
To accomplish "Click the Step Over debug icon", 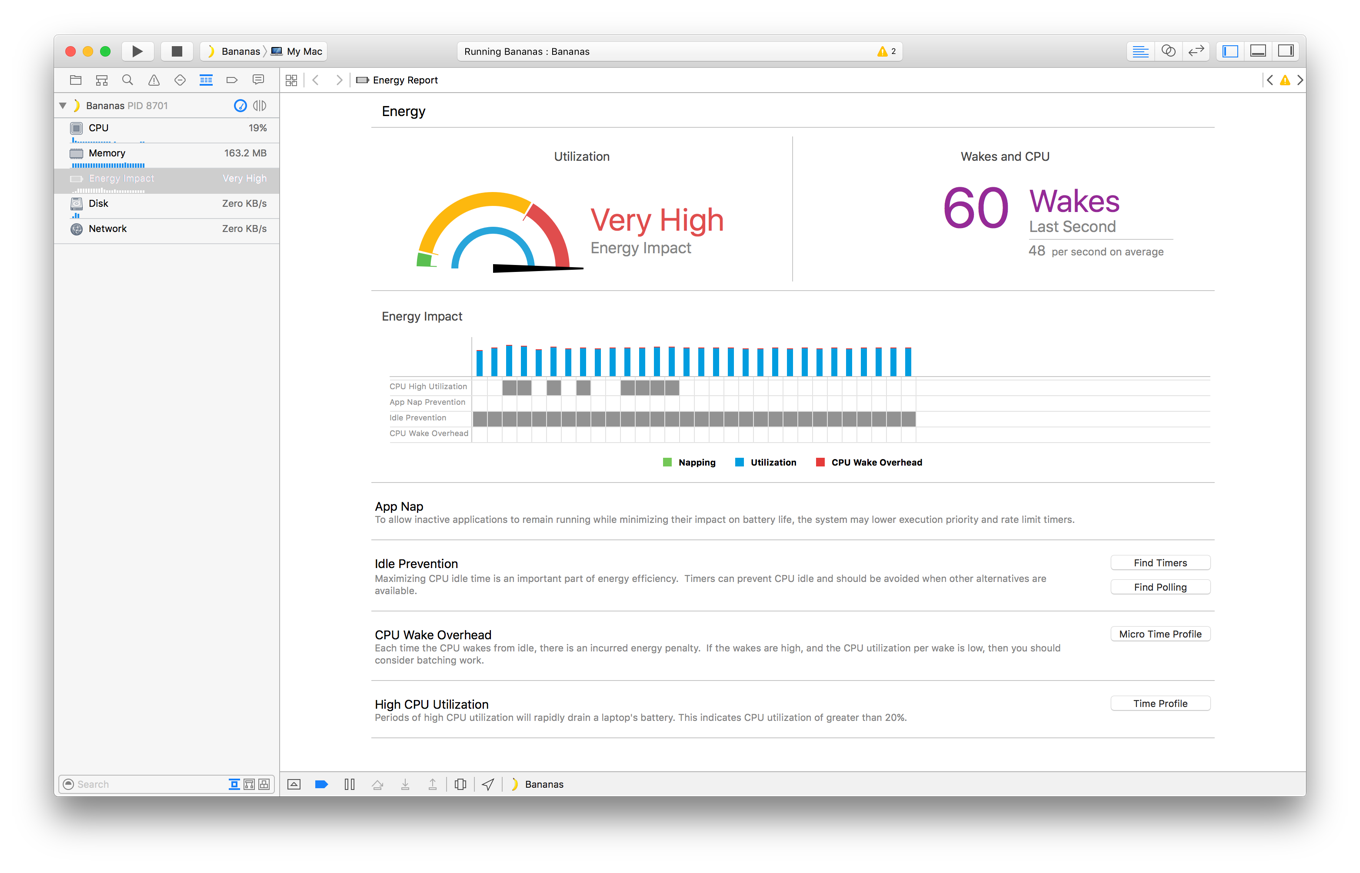I will point(377,784).
